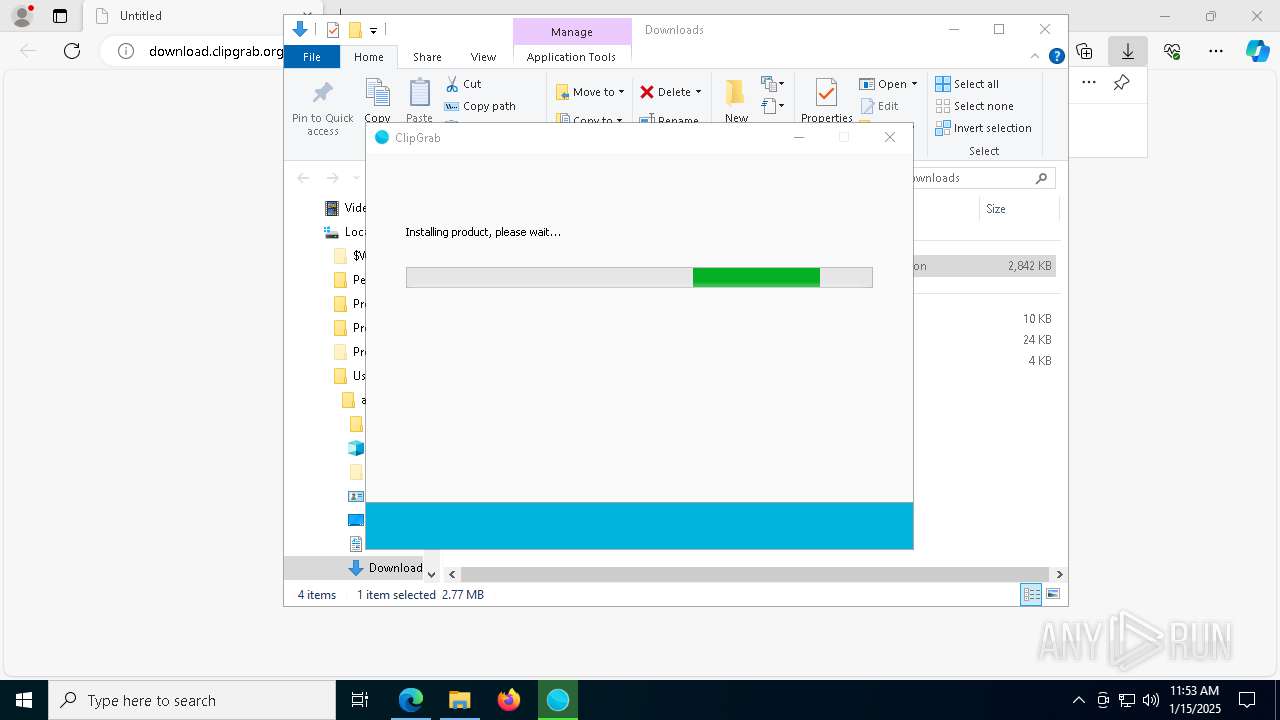
Task: Open Customize Quick Access Toolbar dropdown
Action: (x=374, y=31)
